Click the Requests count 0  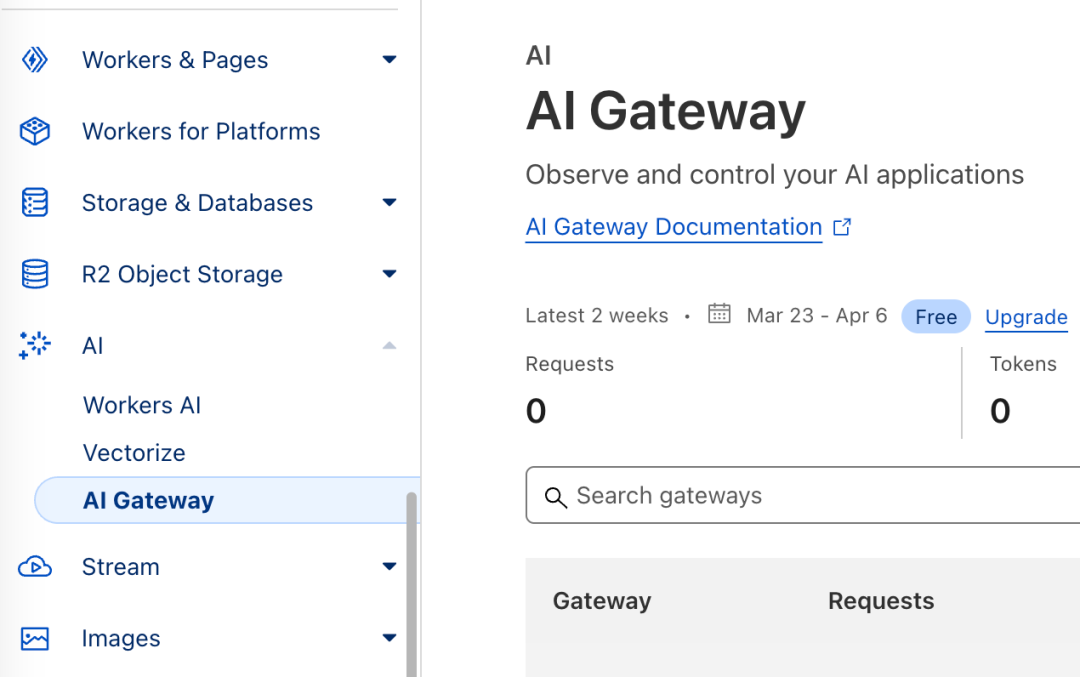tap(536, 411)
